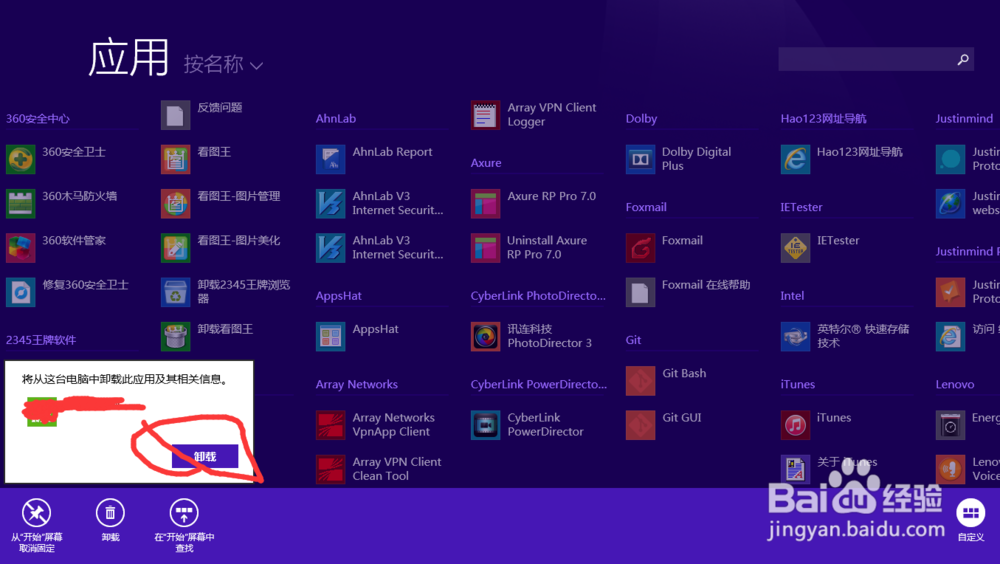Select the Dolby group header
Viewport: 1000px width, 564px height.
[x=641, y=119]
